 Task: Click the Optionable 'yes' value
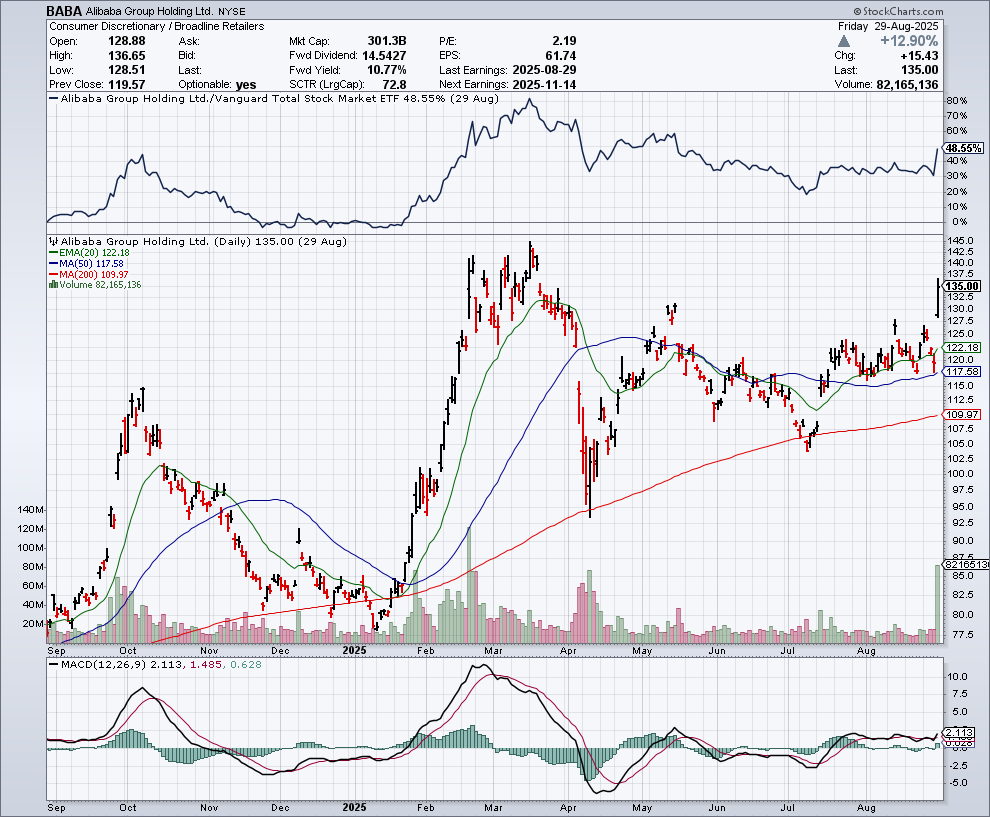(246, 85)
